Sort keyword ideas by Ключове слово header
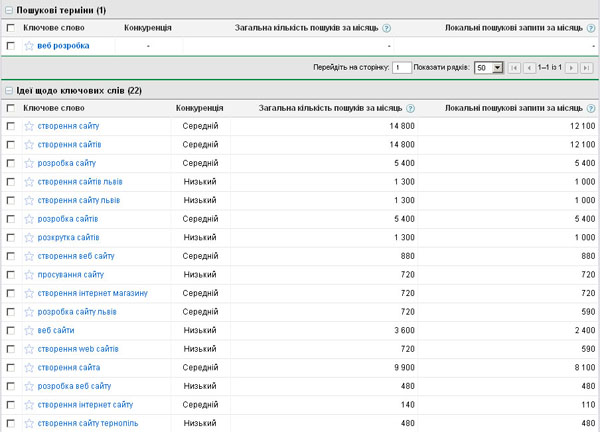Image resolution: width=600 pixels, height=432 pixels. tap(54, 108)
